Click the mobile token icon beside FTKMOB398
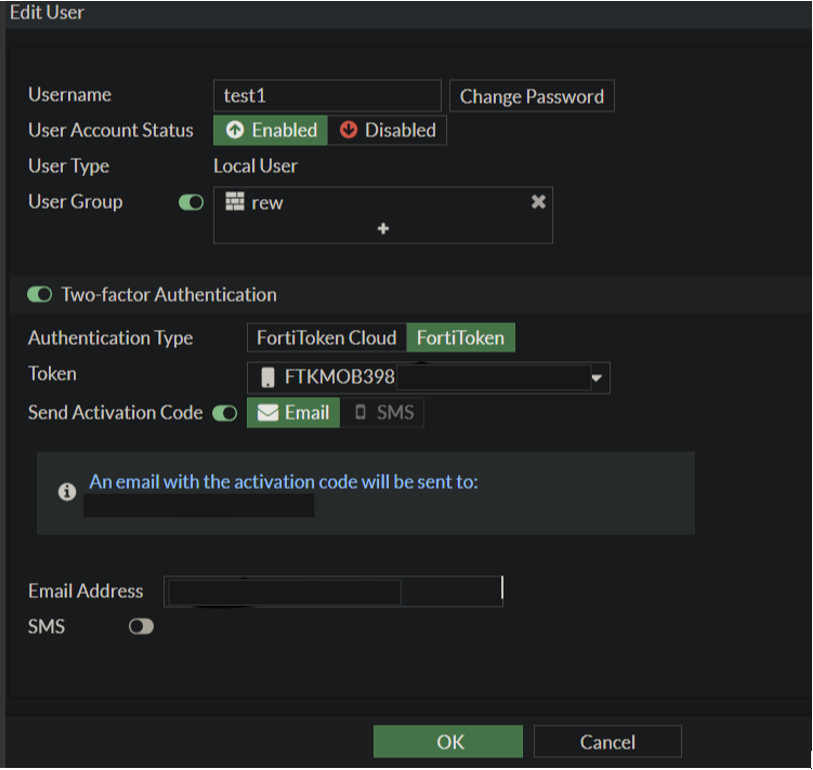The width and height of the screenshot is (813, 770). tap(268, 378)
